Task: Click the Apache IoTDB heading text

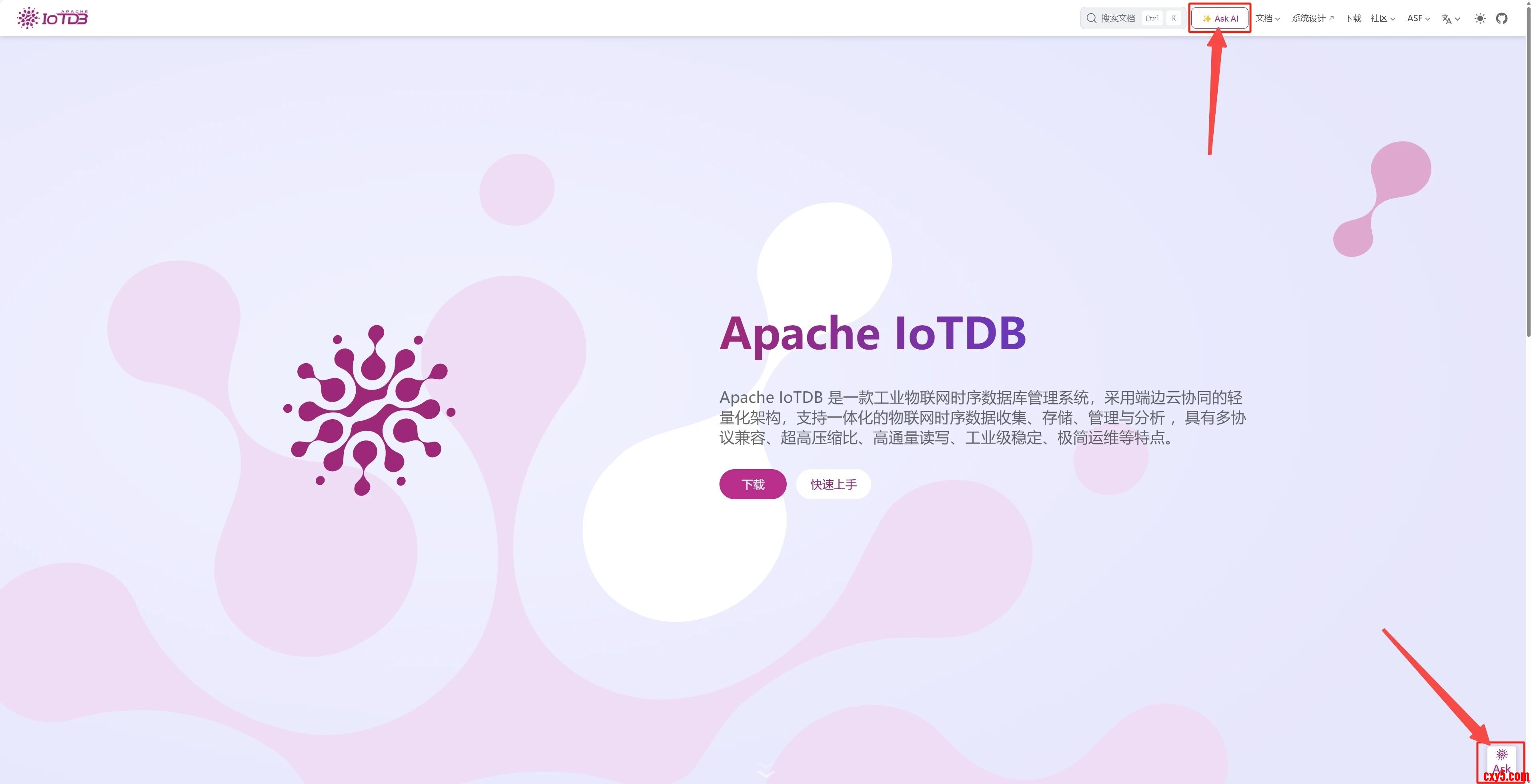Action: pyautogui.click(x=872, y=334)
